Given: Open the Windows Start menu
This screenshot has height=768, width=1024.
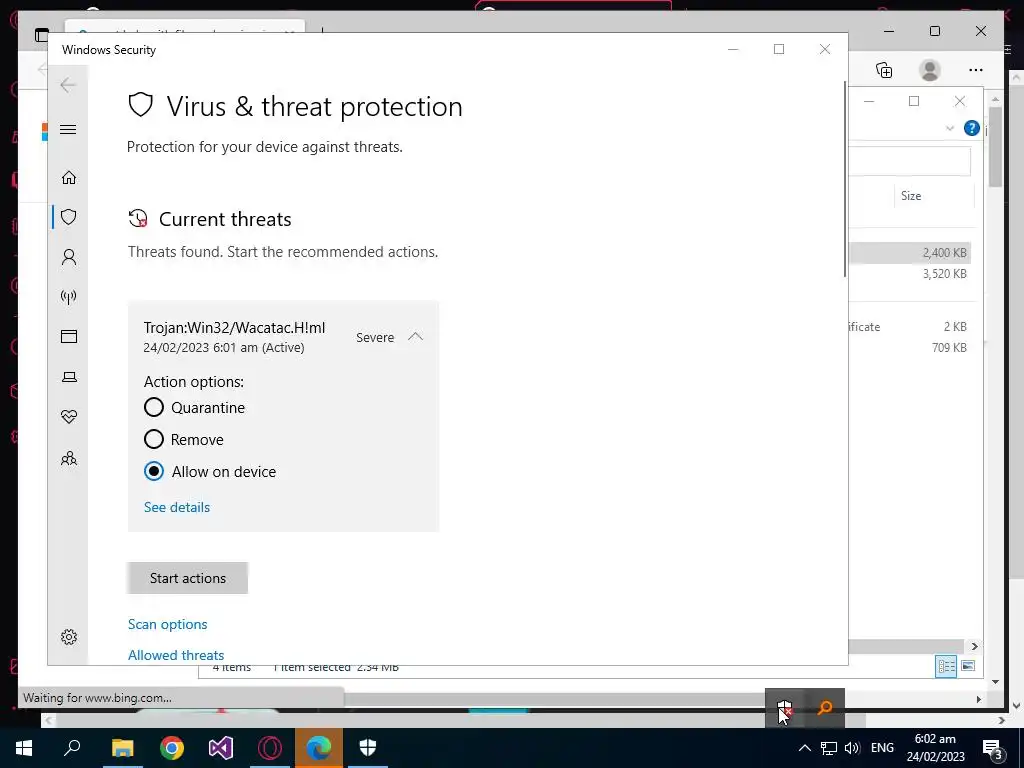Looking at the screenshot, I should coord(24,748).
